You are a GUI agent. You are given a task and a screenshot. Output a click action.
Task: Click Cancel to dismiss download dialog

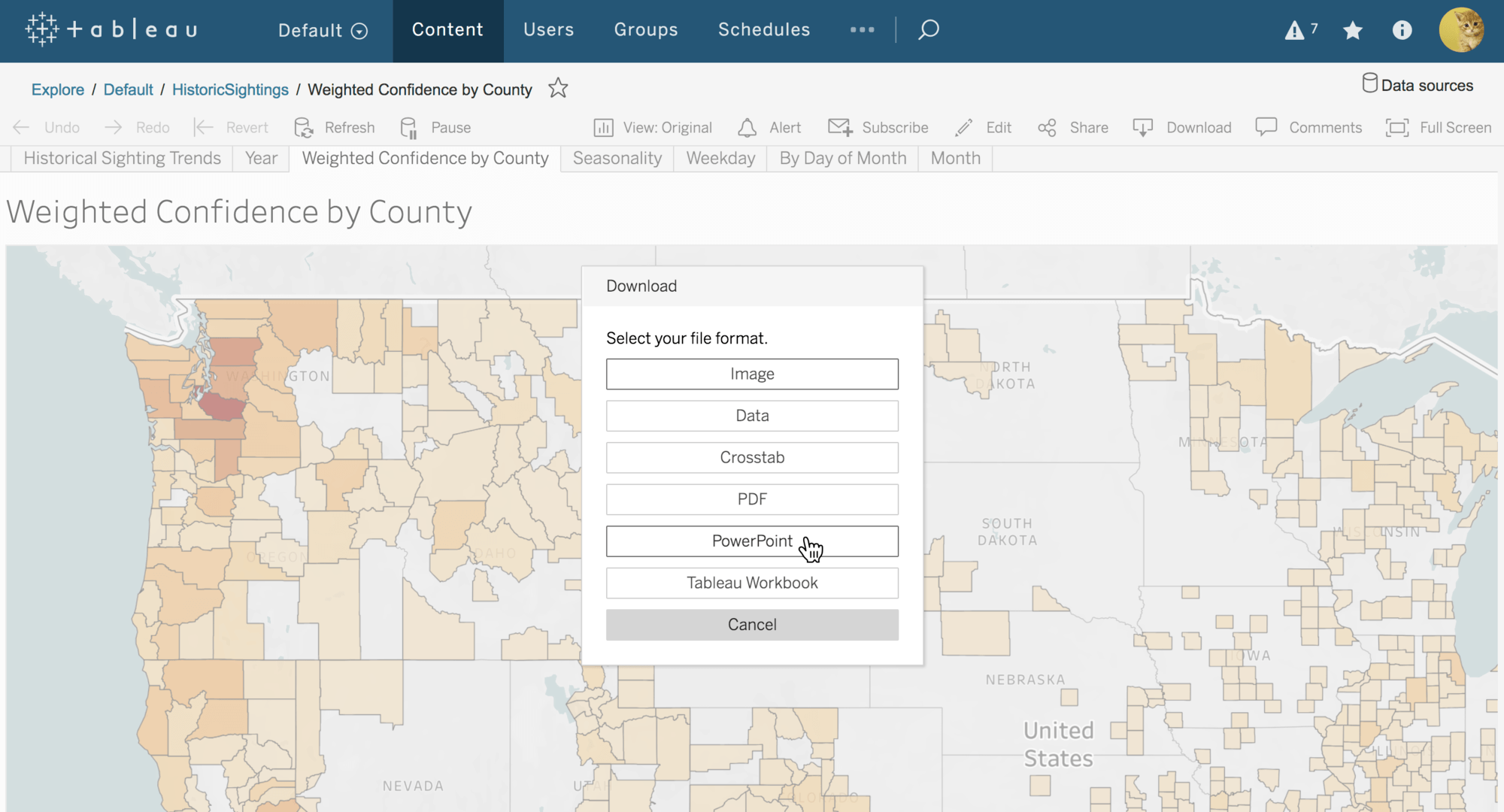click(x=752, y=624)
